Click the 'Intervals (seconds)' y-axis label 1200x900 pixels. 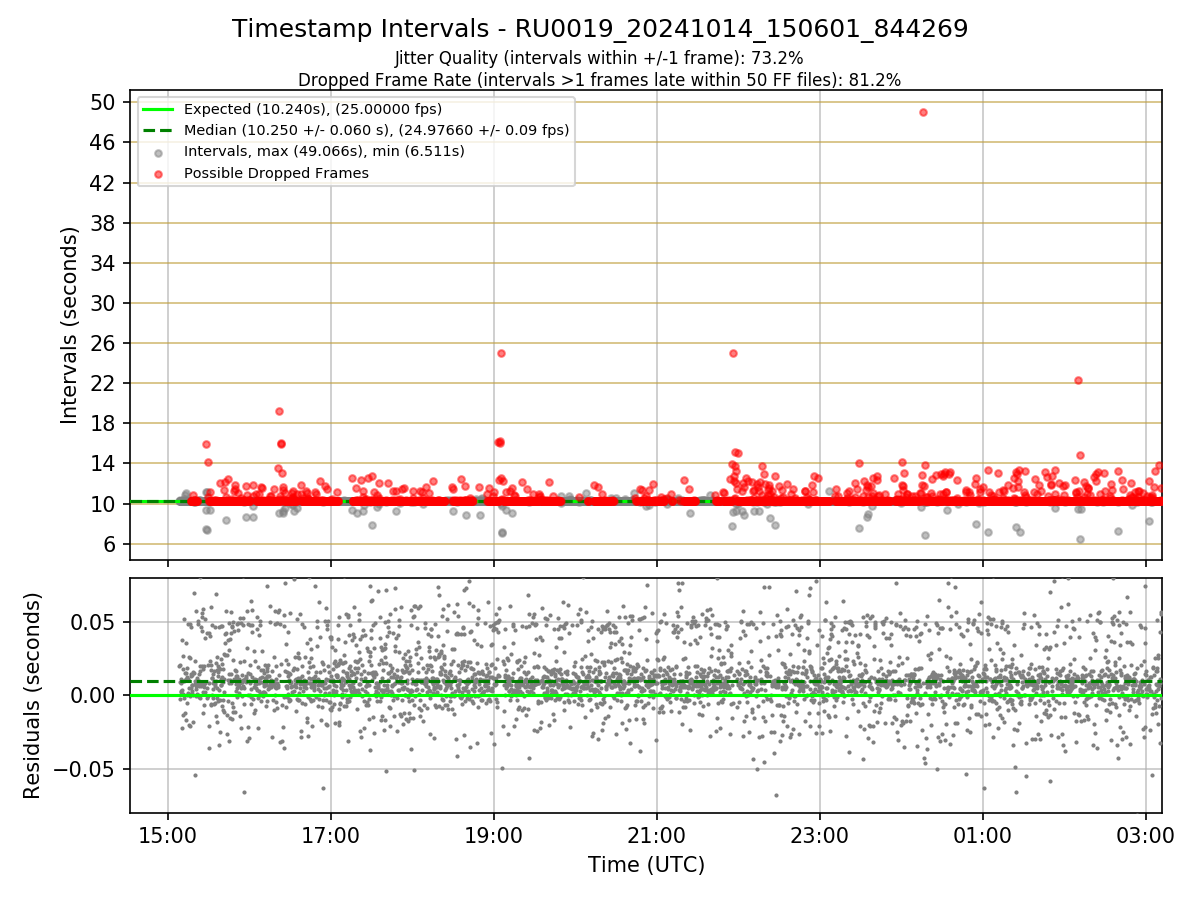click(70, 325)
